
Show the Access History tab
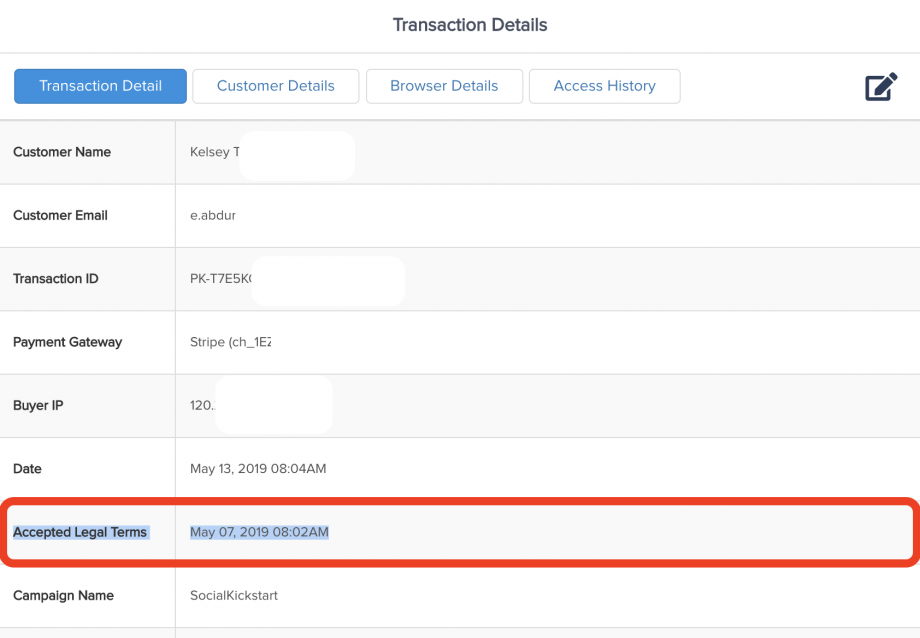coord(604,86)
